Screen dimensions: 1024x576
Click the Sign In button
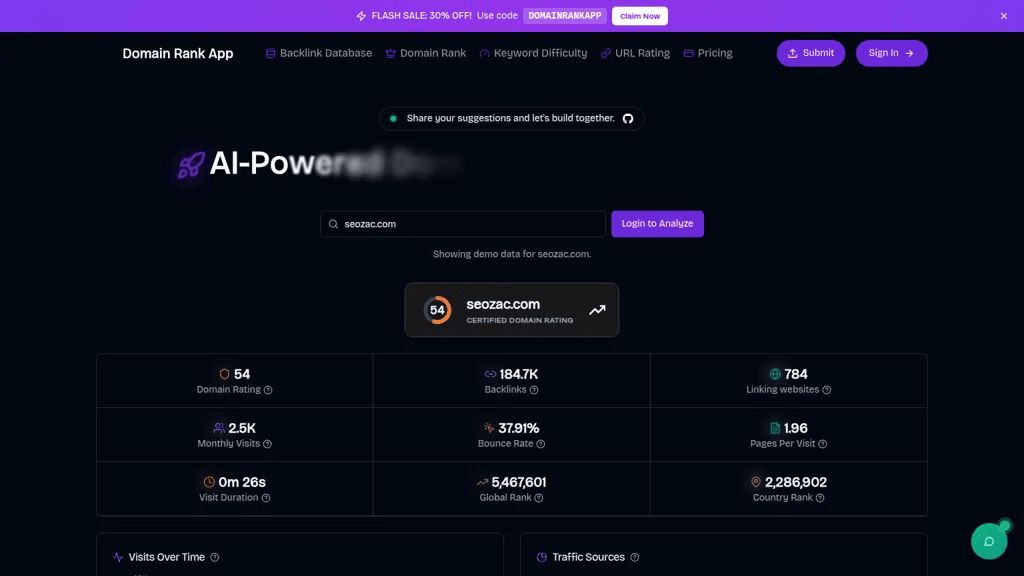point(891,53)
